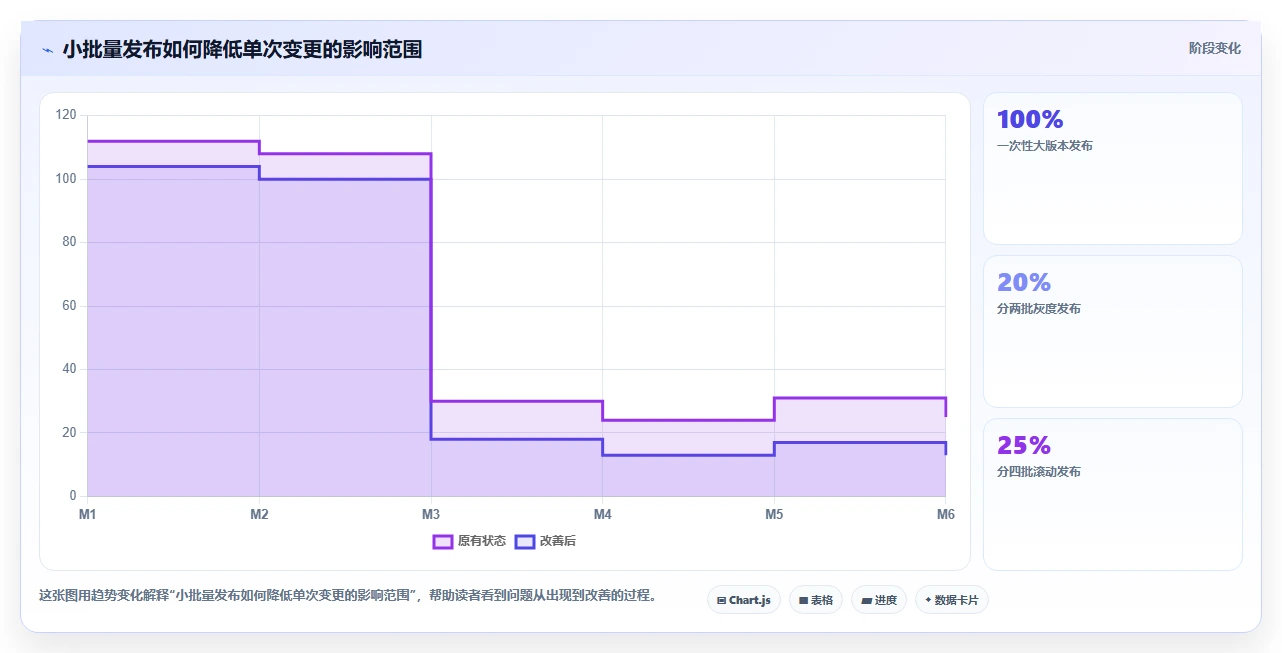Open the 25% 分四批滚动发布 card

1113,495
